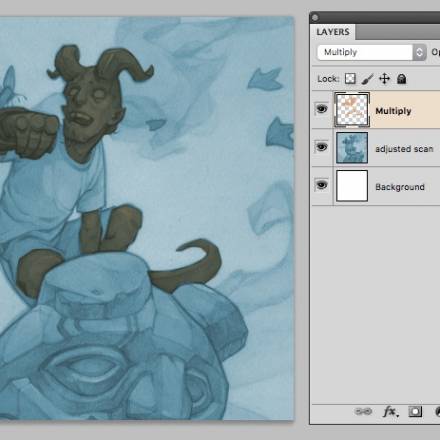
Task: Switch to the LAYERS panel tab
Action: coord(333,32)
